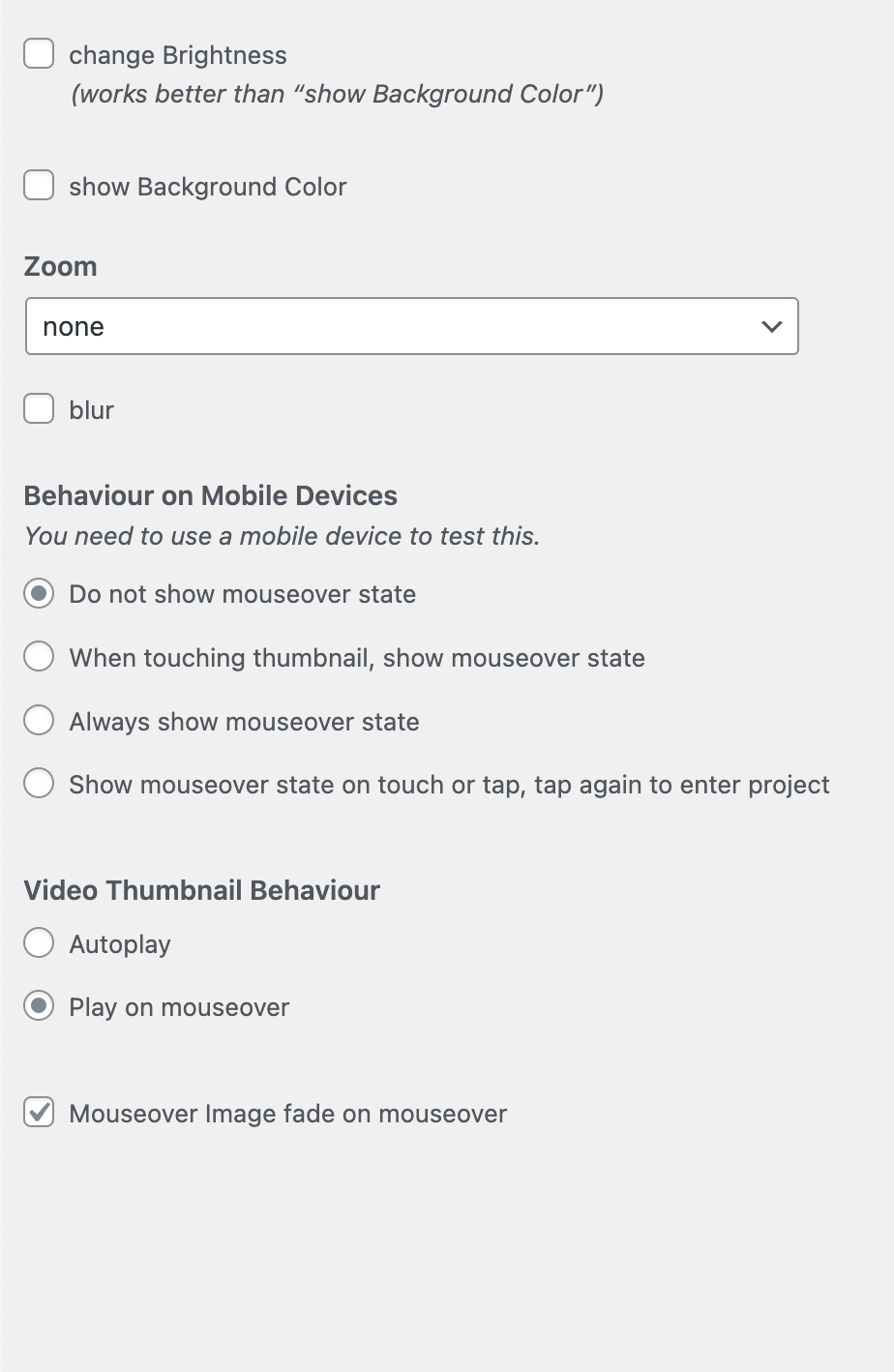Viewport: 894px width, 1372px height.
Task: Click the "change Brightness" label text
Action: (x=178, y=55)
